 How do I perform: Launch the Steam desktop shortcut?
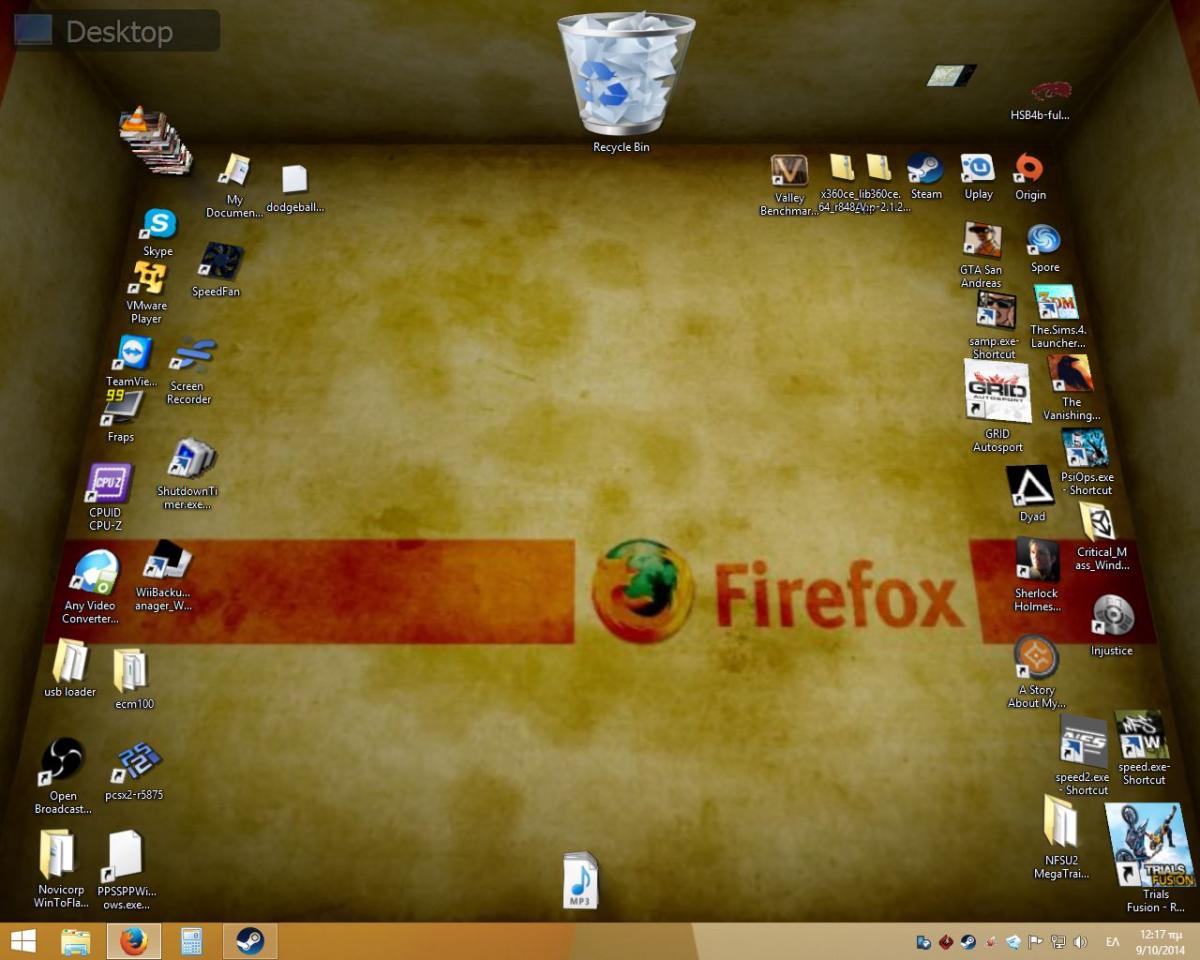click(925, 168)
